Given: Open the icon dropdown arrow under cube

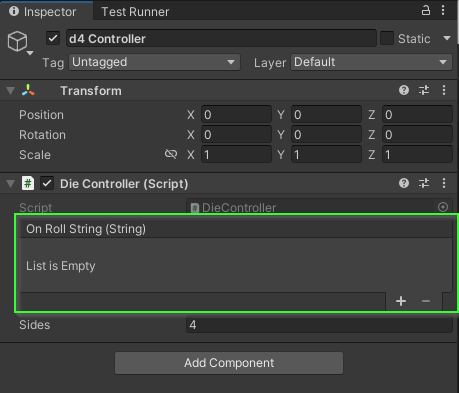Looking at the screenshot, I should [x=30, y=53].
